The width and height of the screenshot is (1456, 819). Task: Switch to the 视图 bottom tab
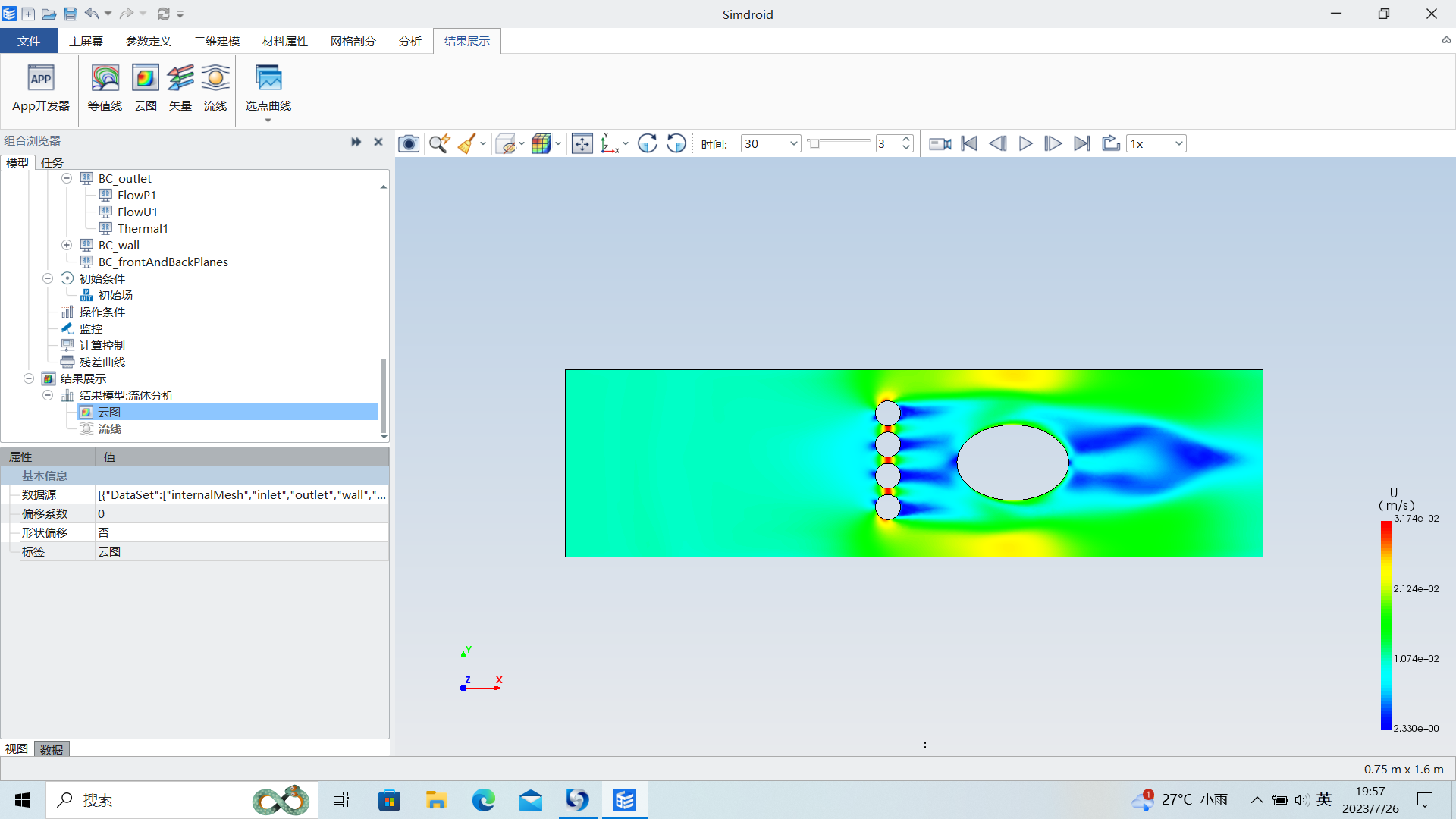click(17, 749)
